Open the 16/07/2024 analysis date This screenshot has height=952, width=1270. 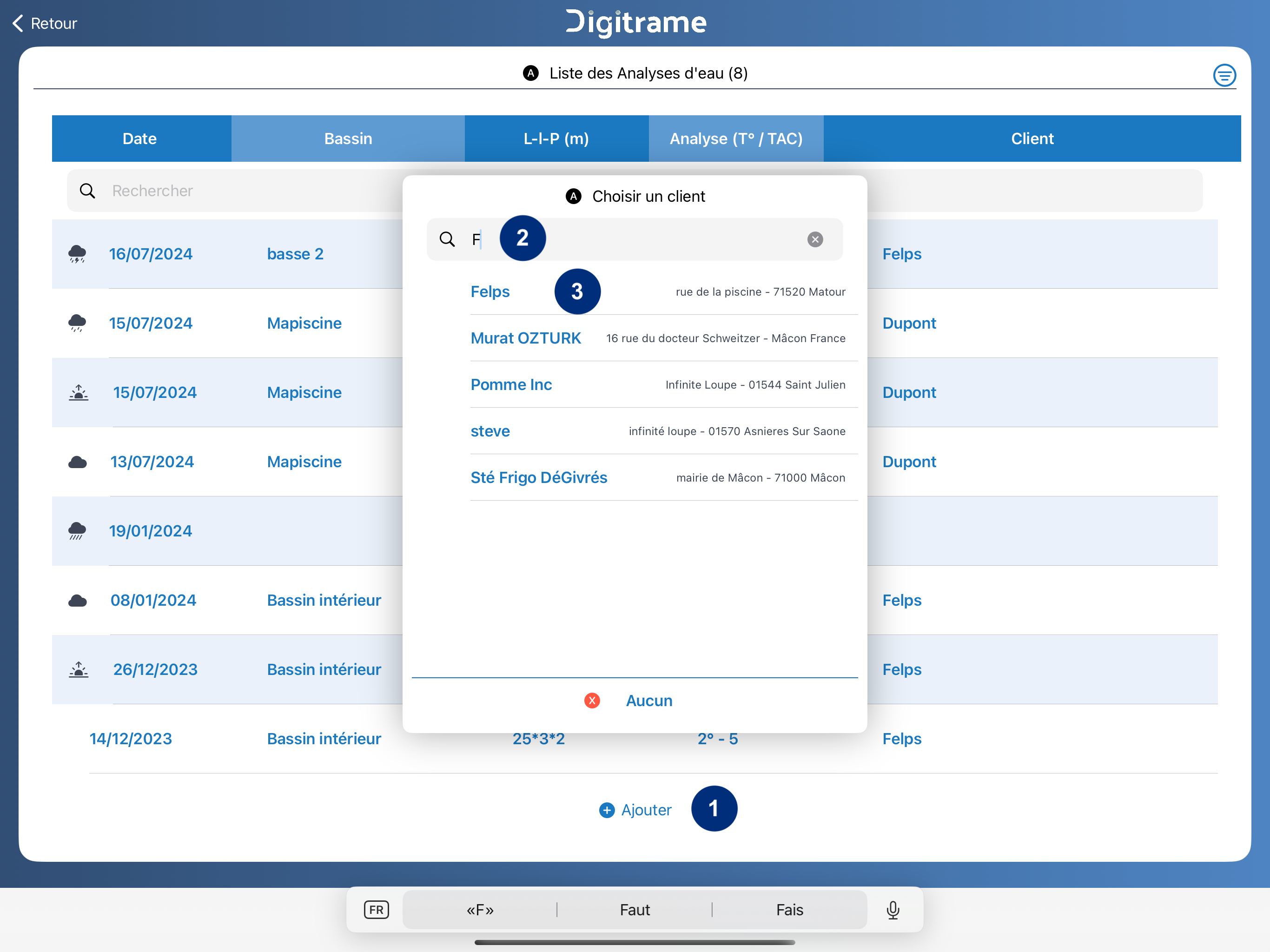click(x=151, y=254)
